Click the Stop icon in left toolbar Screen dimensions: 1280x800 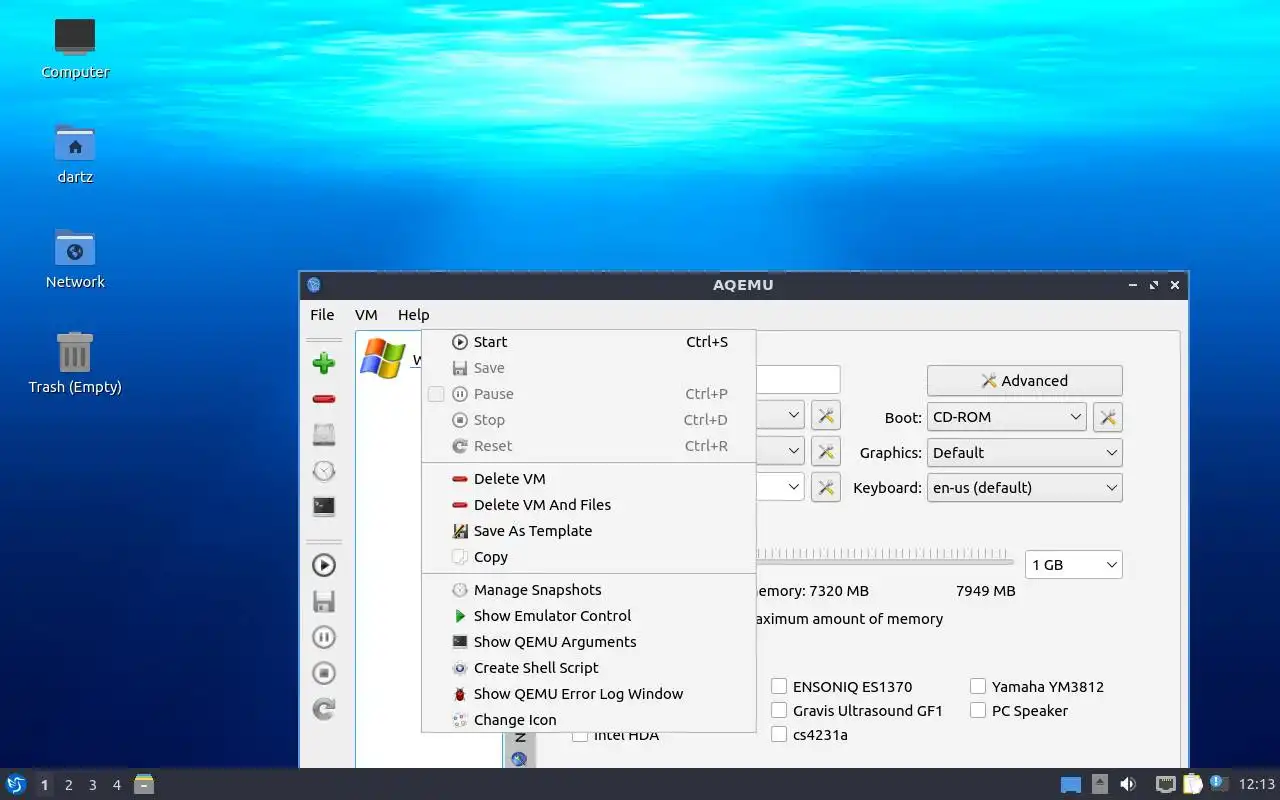pyautogui.click(x=323, y=673)
